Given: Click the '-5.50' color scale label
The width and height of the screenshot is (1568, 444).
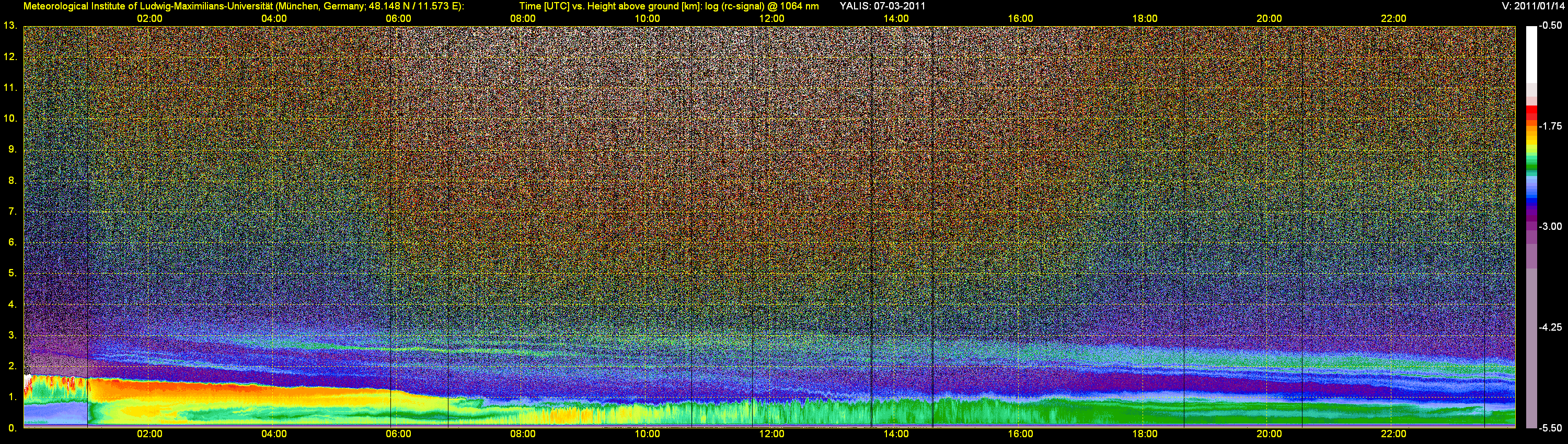Looking at the screenshot, I should (1550, 428).
